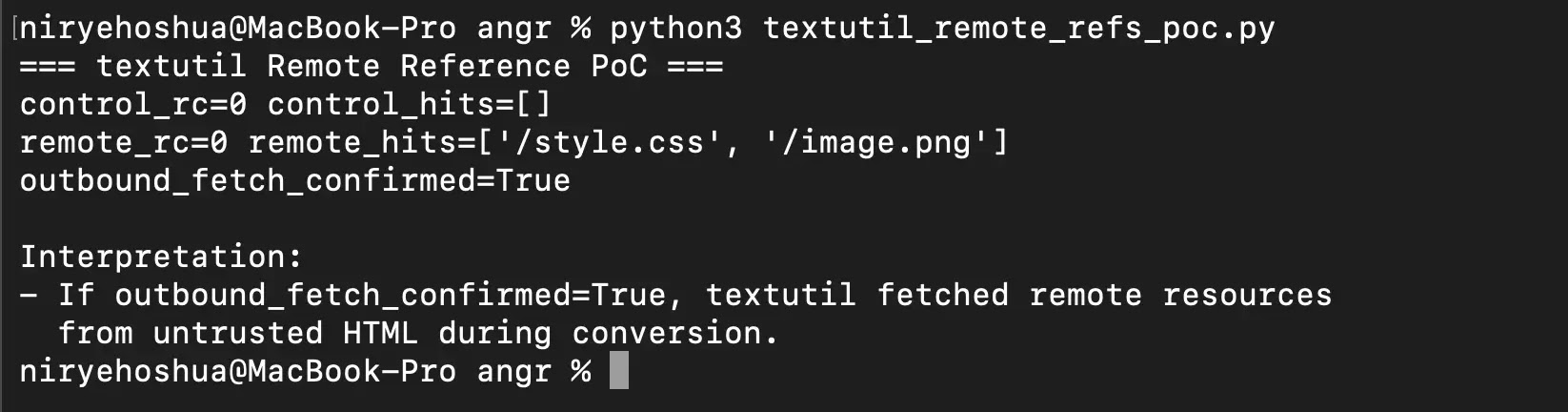Image resolution: width=1568 pixels, height=412 pixels.
Task: Click the terminal cursor block at the prompt
Action: [619, 371]
